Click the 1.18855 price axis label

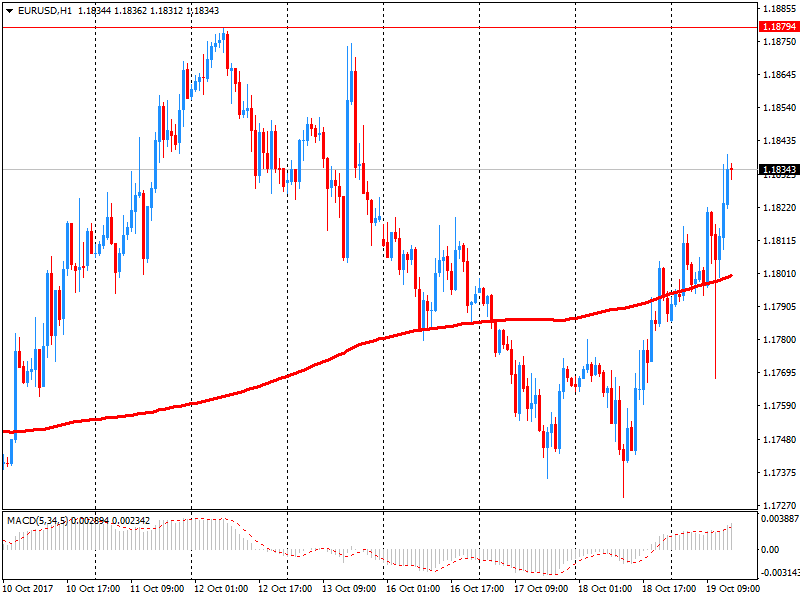coord(780,9)
